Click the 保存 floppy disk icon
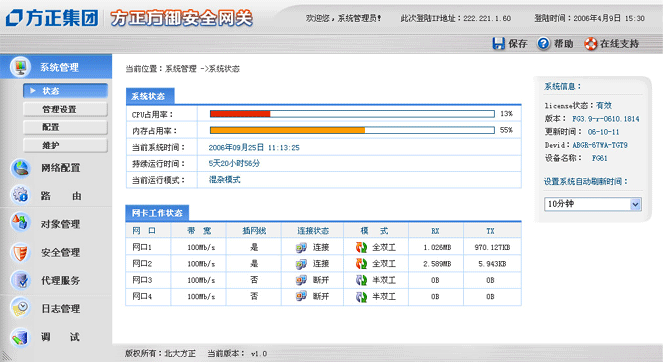 point(499,44)
